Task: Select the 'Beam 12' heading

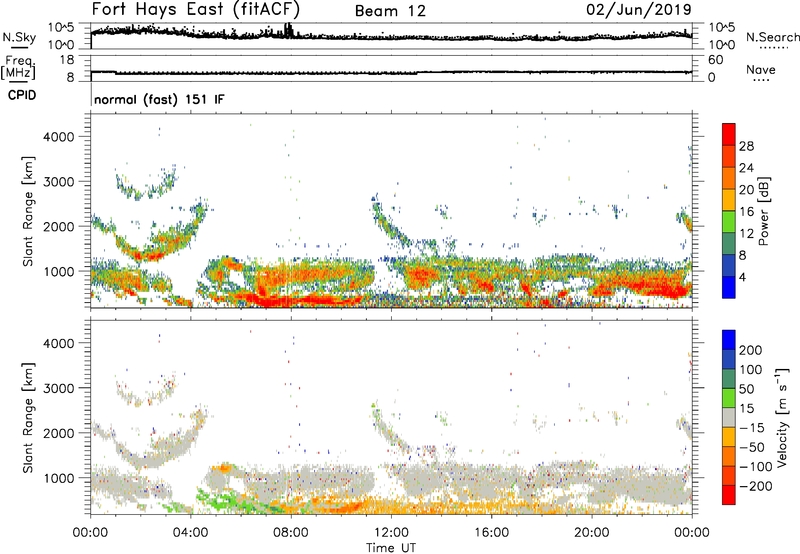Action: click(390, 11)
